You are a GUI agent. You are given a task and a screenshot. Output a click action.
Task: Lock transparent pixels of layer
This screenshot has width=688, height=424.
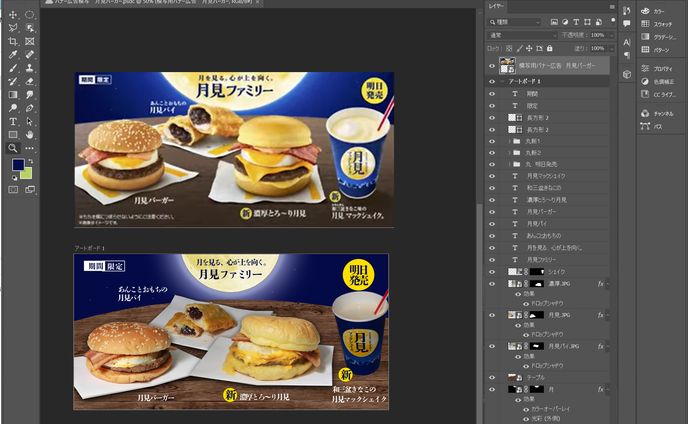509,49
